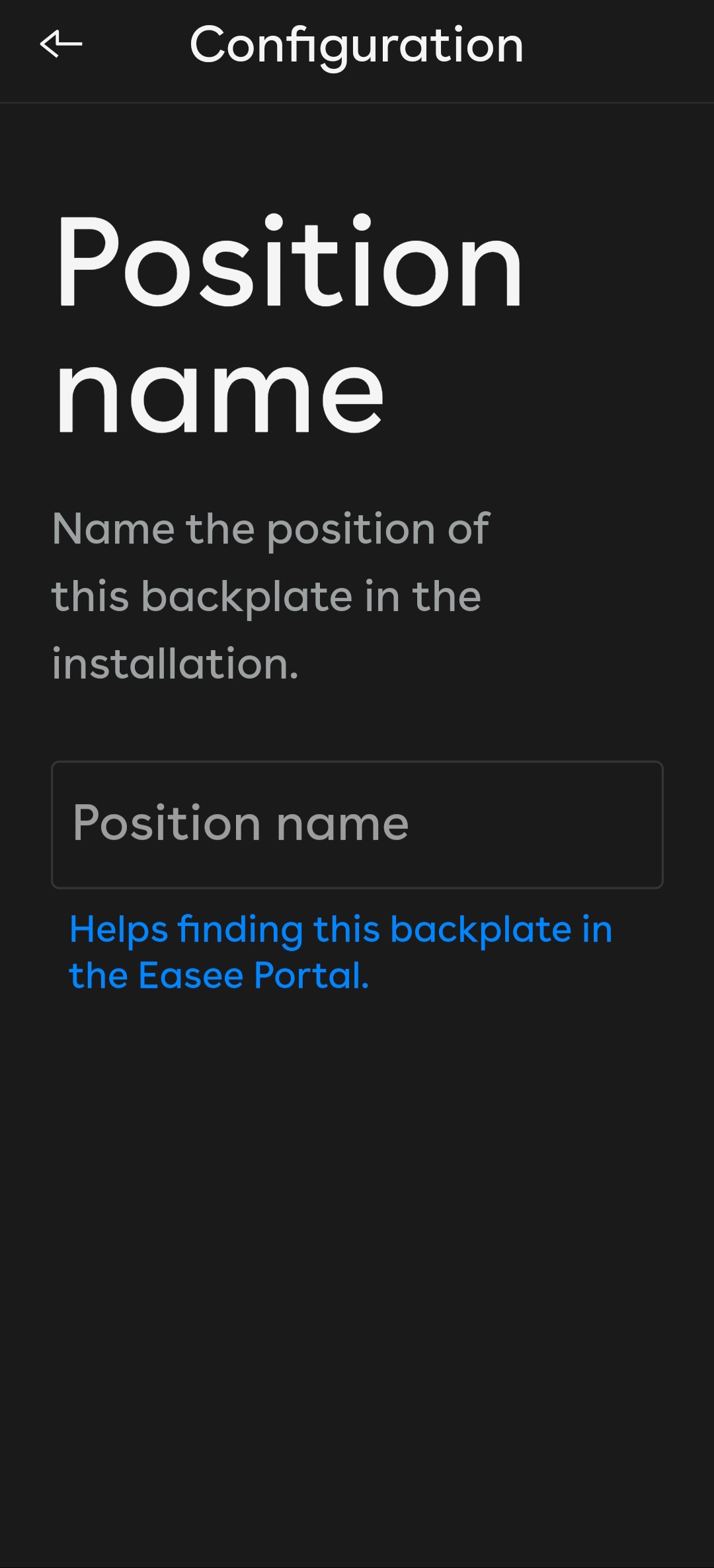Tap the word 'Name' starting the gray description
714x1568 pixels.
pyautogui.click(x=114, y=530)
